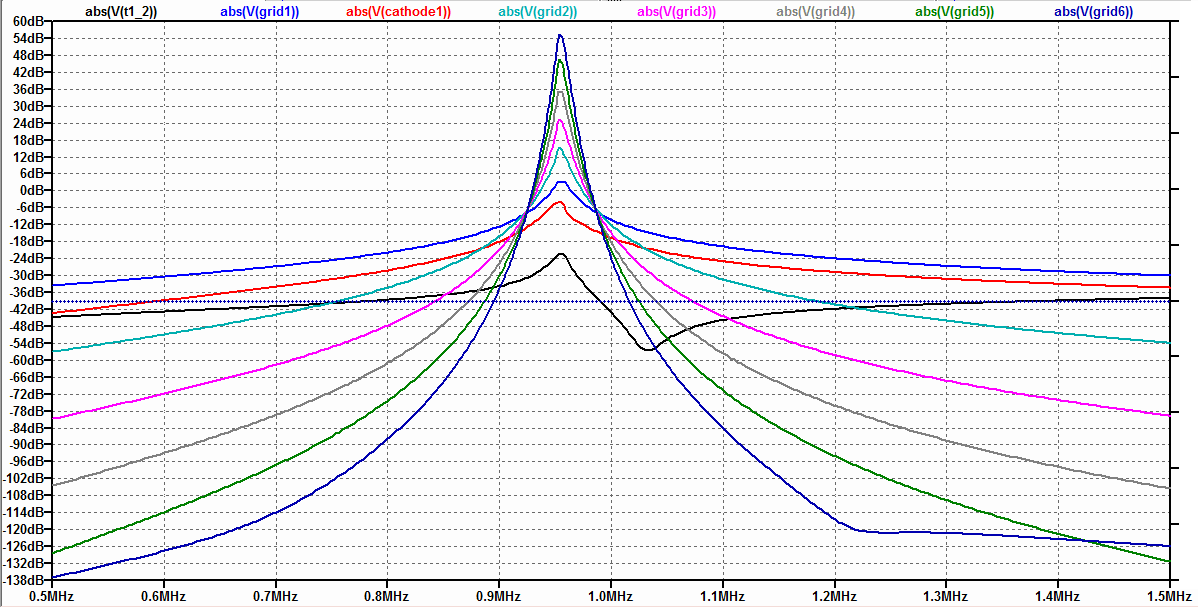This screenshot has width=1198, height=607.
Task: Select the gray abs(V(grid4)) trace label
Action: [815, 11]
